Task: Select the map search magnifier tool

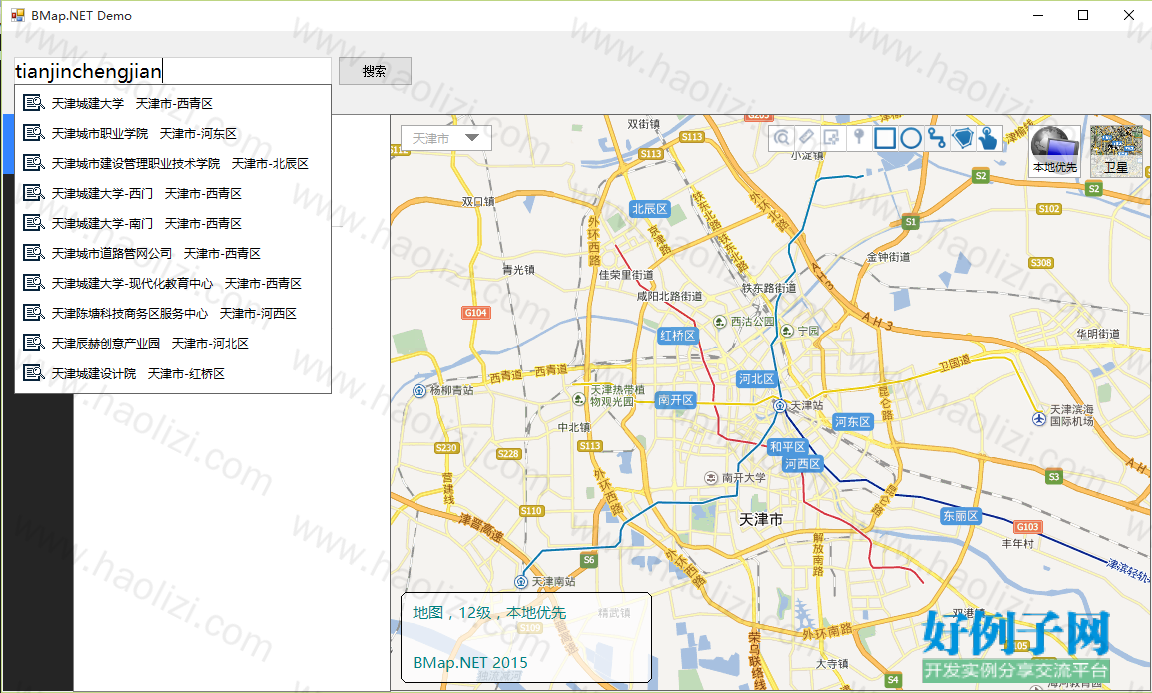Action: pos(782,137)
